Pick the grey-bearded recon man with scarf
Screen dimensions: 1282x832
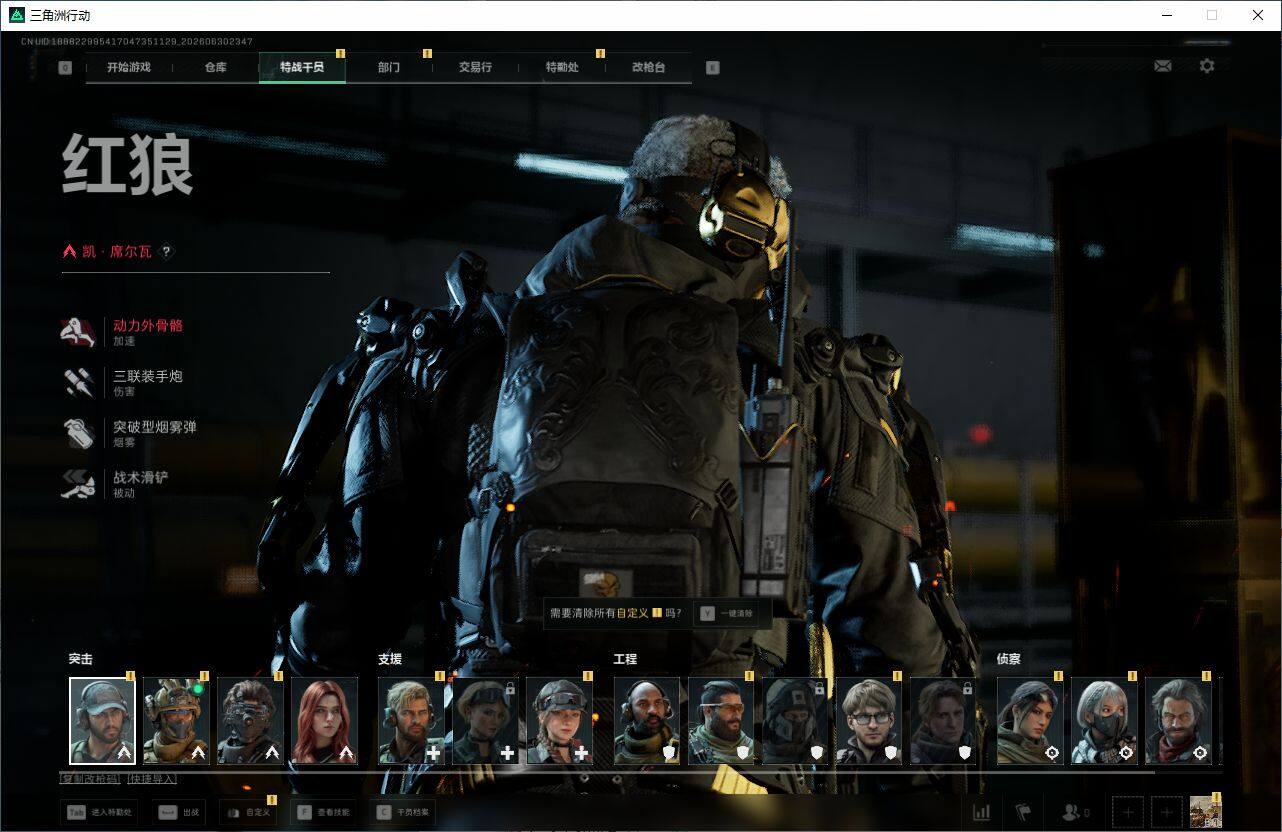(x=1178, y=721)
